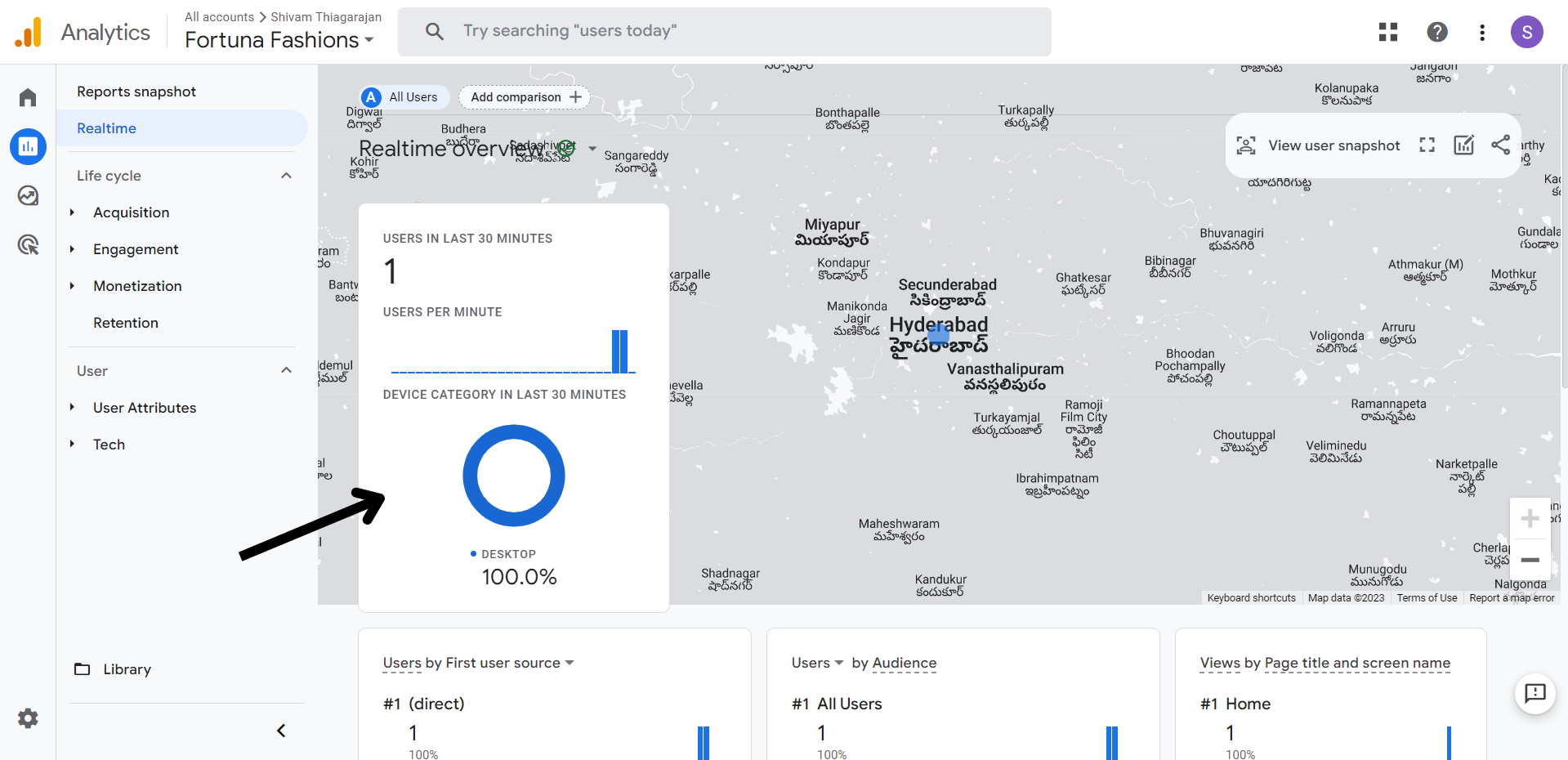Click the Help question mark icon
Image resolution: width=1568 pixels, height=760 pixels.
(x=1436, y=32)
